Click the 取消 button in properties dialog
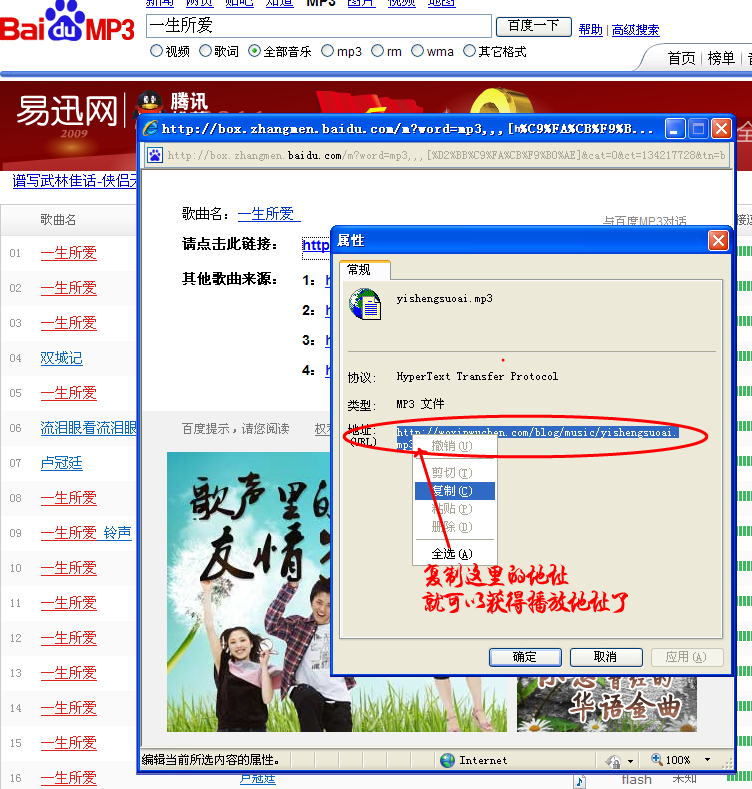This screenshot has width=752, height=789. tap(606, 657)
